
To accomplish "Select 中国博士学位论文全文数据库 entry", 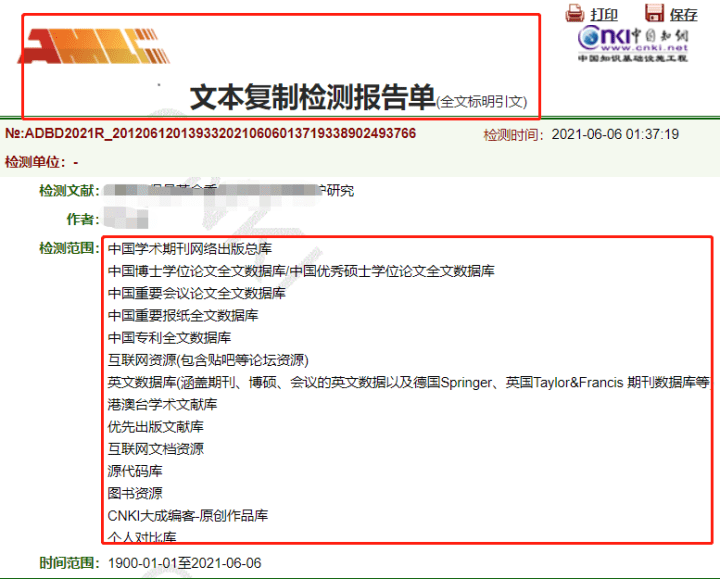I will (x=197, y=271).
